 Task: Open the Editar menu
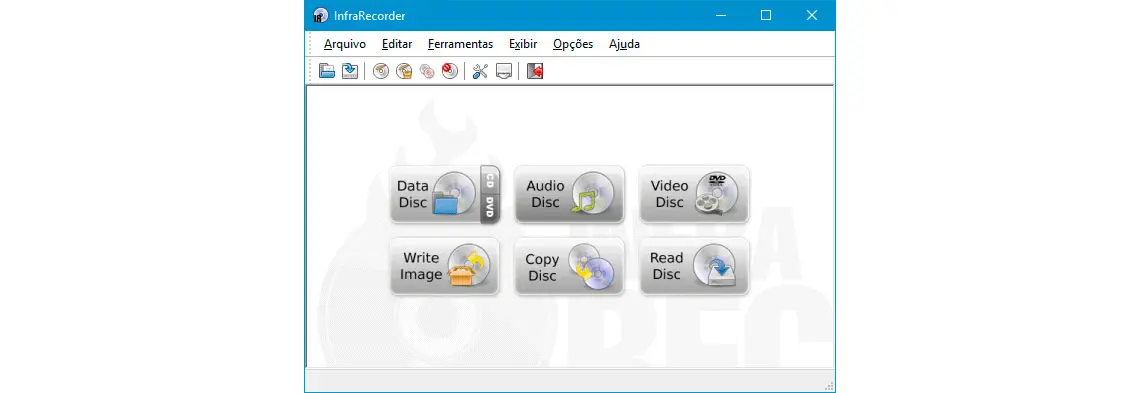(397, 44)
